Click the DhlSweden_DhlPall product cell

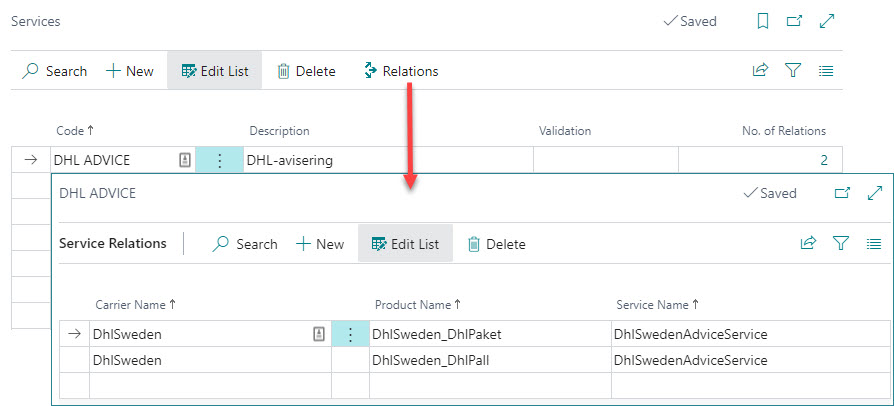(490, 360)
